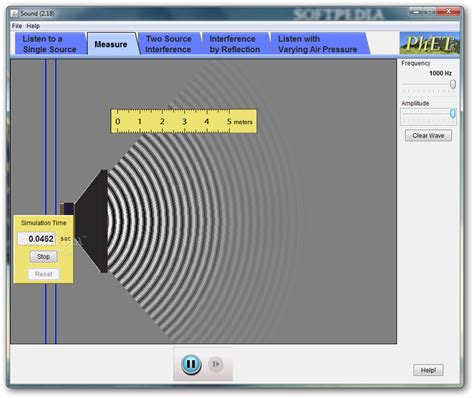Click the black speaker cone

point(91,221)
